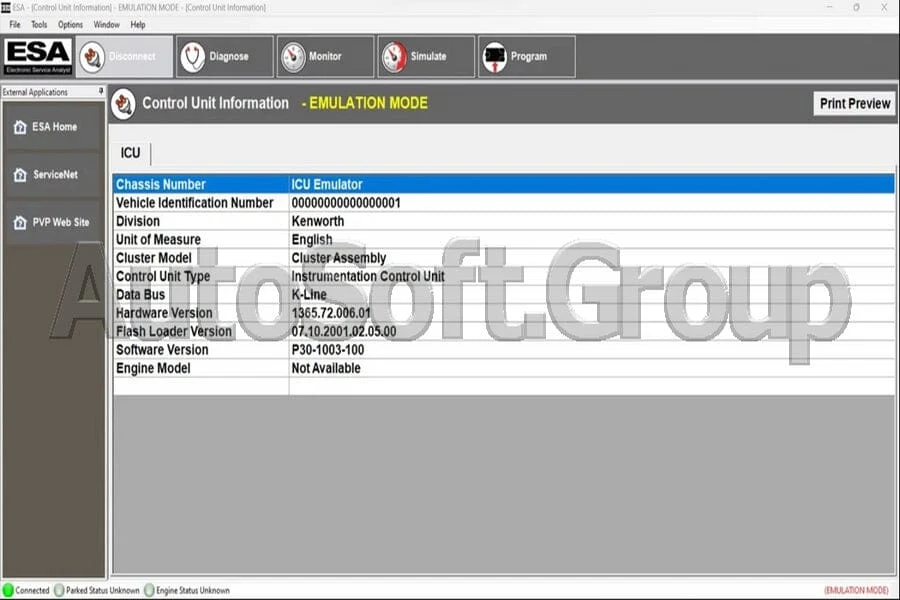Pin the External Applications panel
Image resolution: width=900 pixels, height=600 pixels.
[101, 91]
